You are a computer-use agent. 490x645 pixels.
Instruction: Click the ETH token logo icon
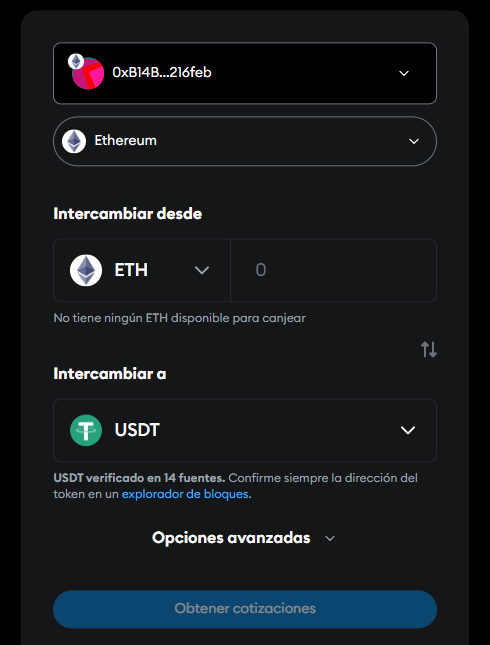[x=86, y=270]
